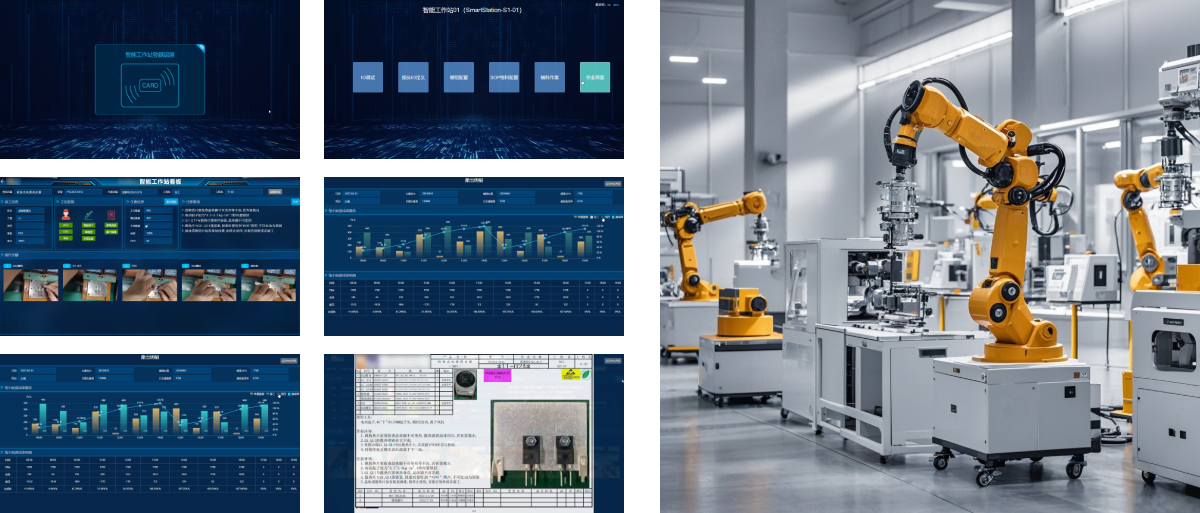1200x513 pixels.
Task: Click the cooling fan image in SOP document
Action: [x=465, y=385]
